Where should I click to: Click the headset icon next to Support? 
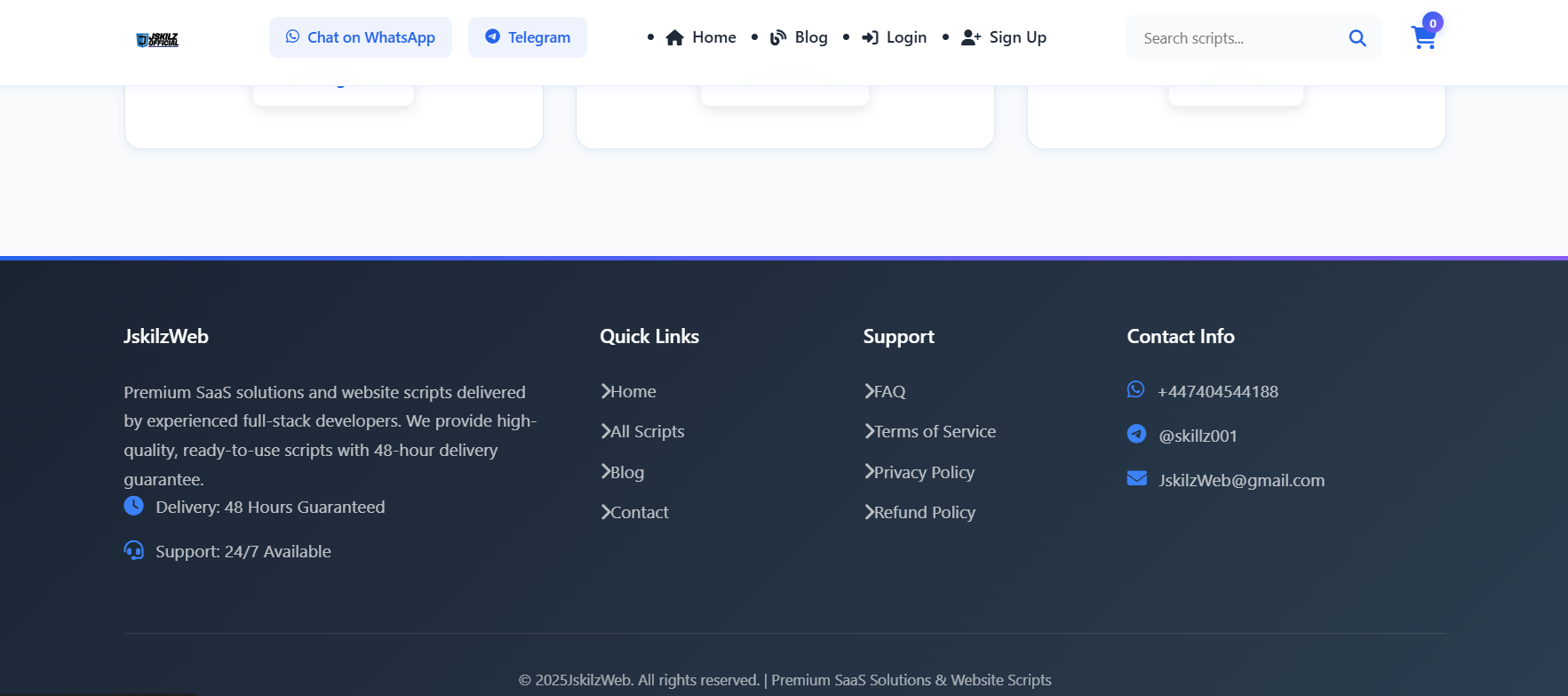[133, 550]
